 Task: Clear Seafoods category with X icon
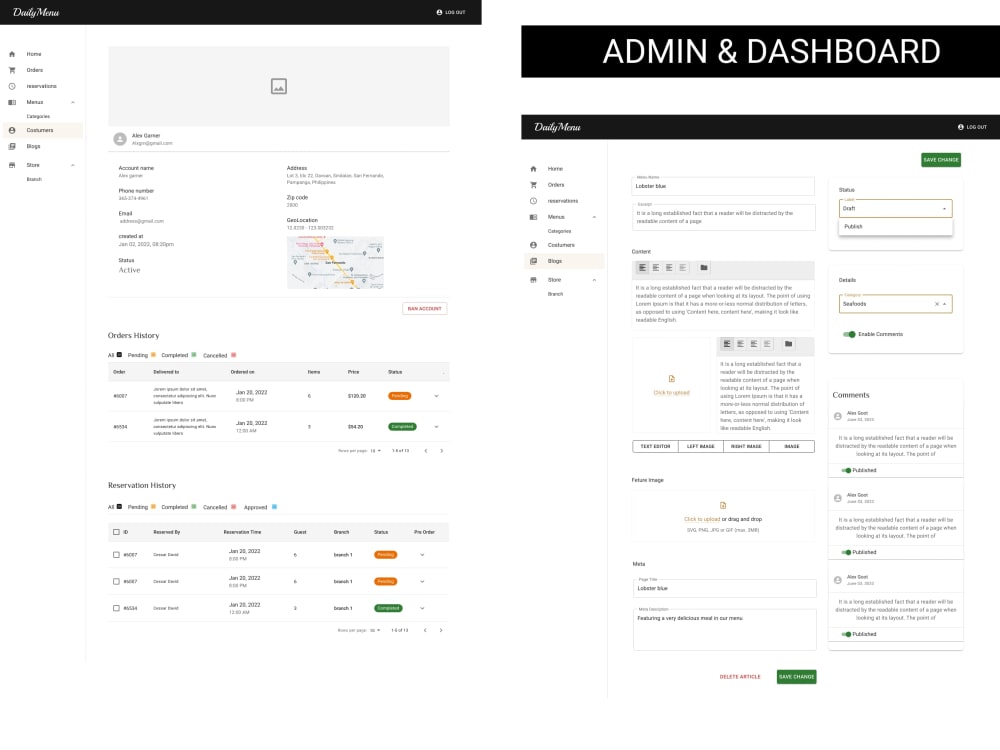(x=937, y=304)
